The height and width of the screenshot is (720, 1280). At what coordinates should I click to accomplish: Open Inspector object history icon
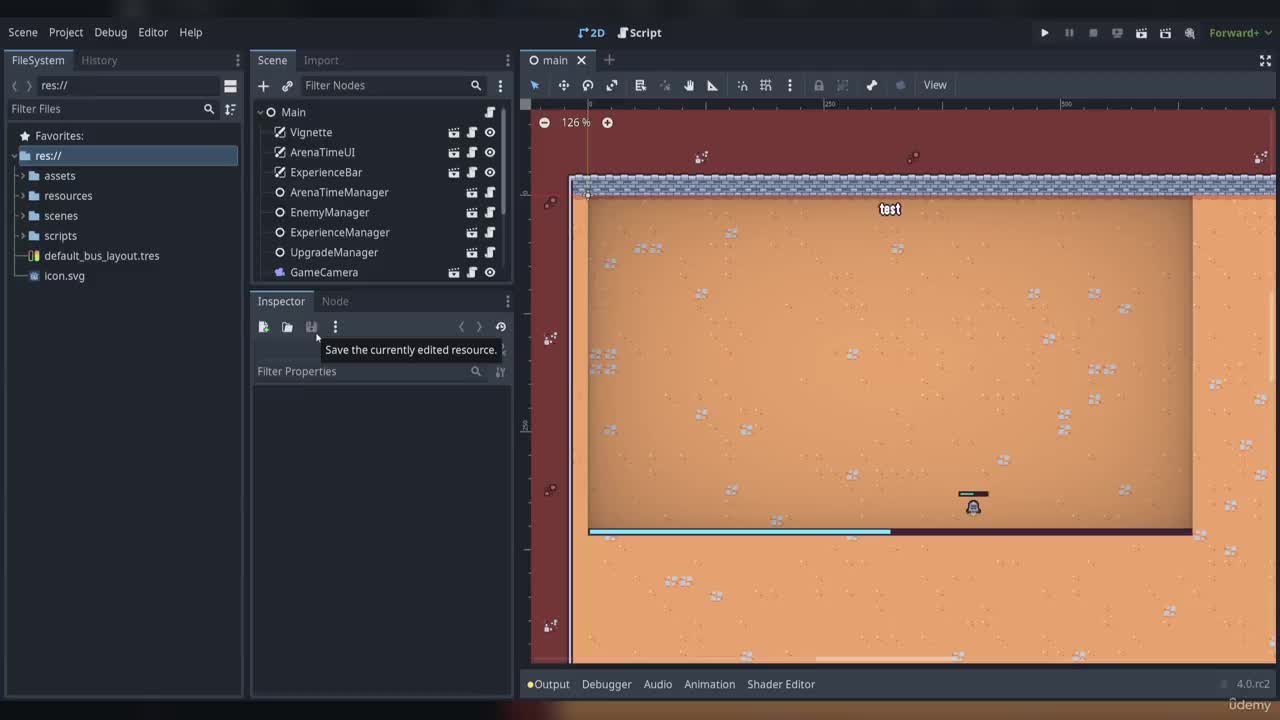click(501, 327)
